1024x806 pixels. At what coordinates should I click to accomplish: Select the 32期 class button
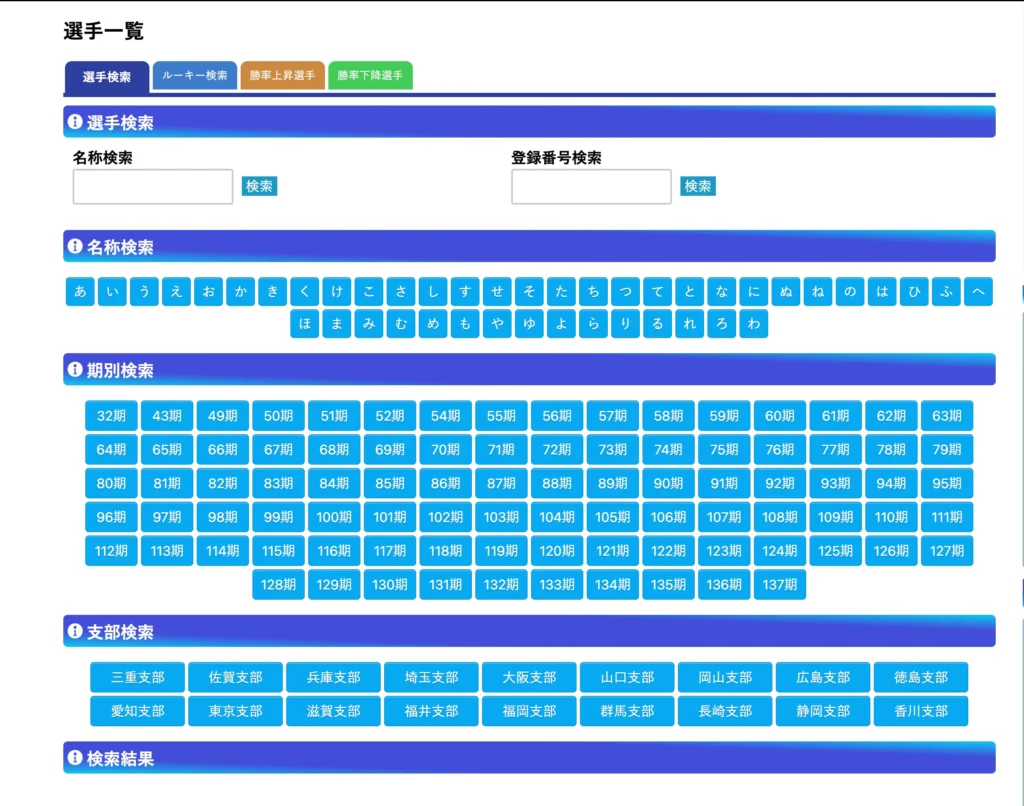[x=111, y=416]
